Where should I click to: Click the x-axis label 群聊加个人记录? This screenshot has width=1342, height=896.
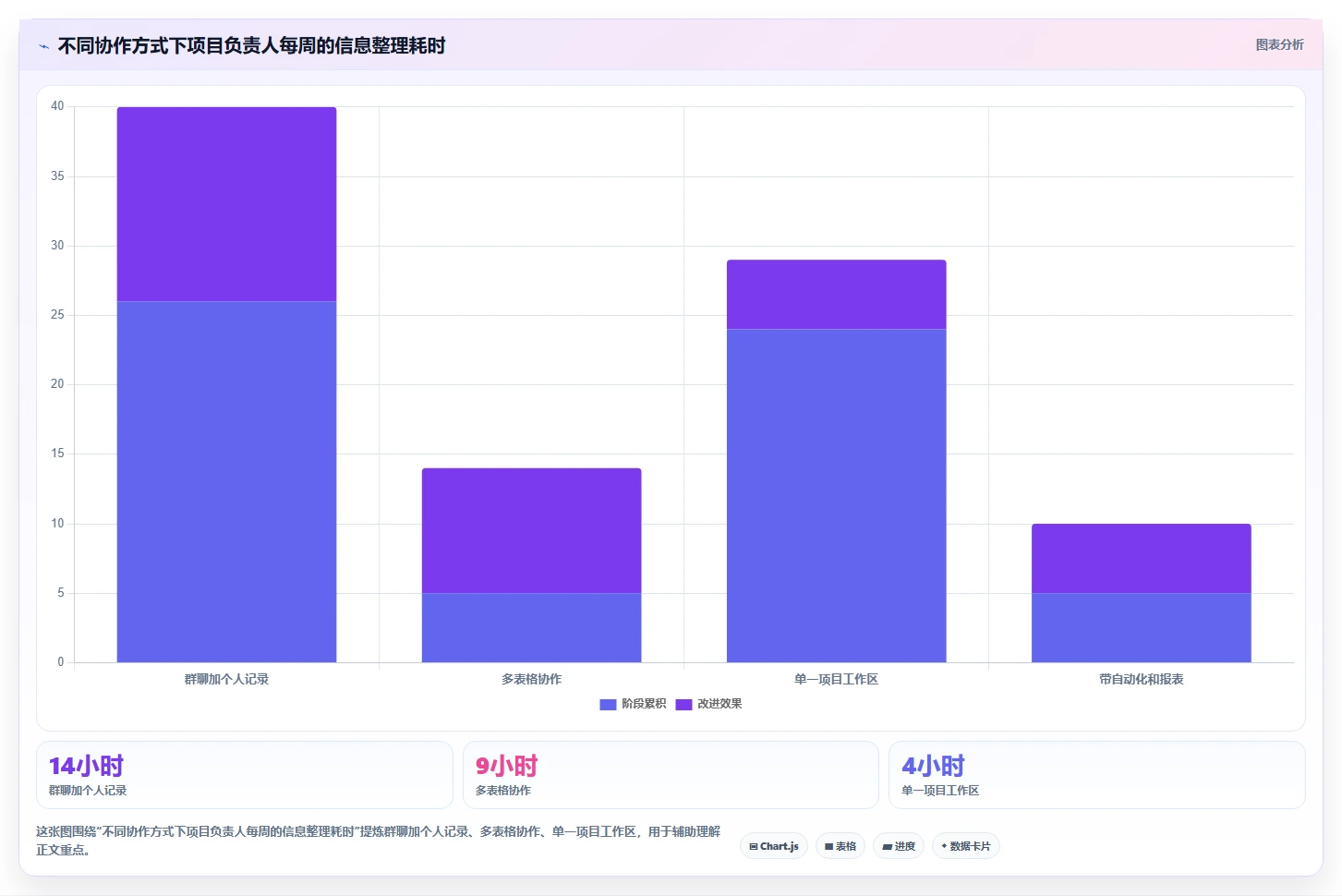[226, 679]
